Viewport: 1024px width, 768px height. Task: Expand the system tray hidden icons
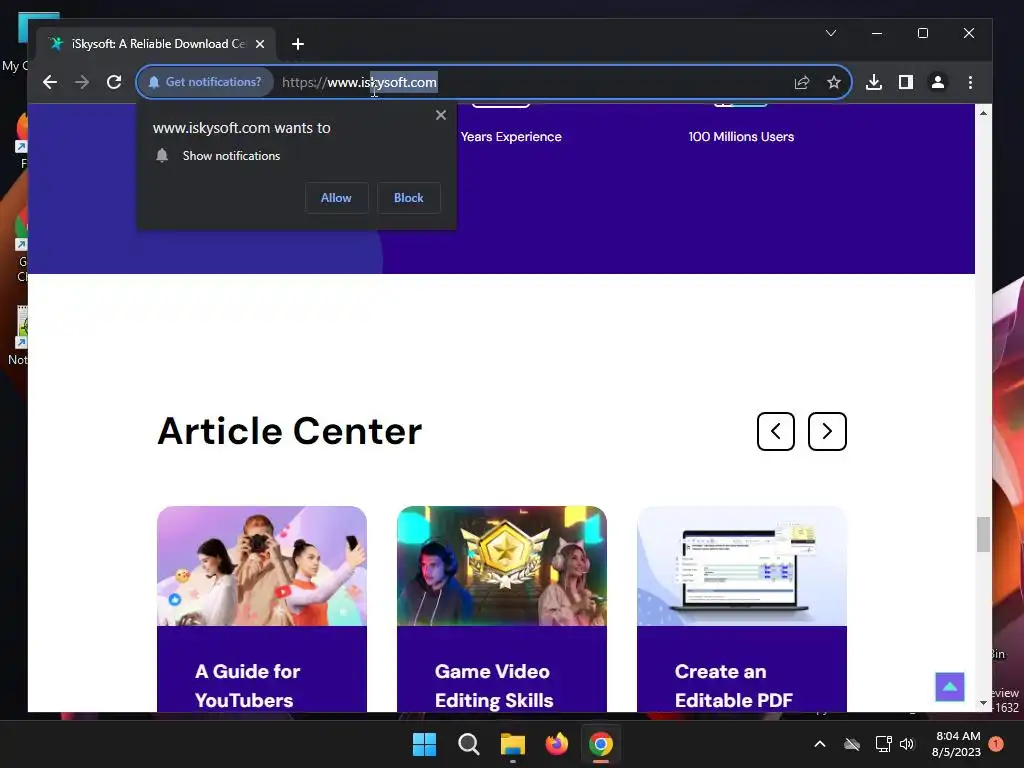click(820, 744)
